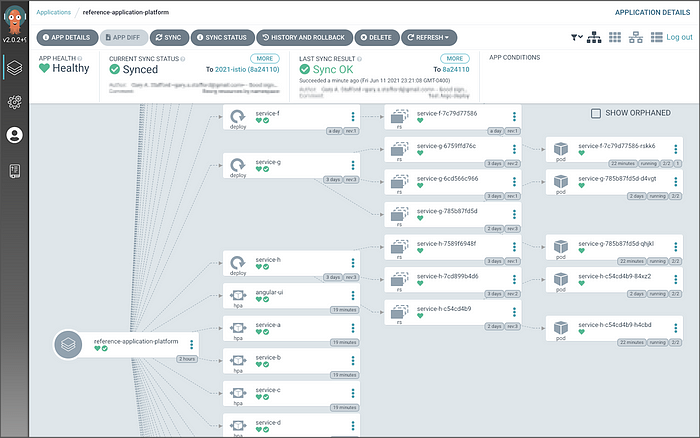
Task: Open the menu for the service-g deploy node
Action: coord(353,165)
